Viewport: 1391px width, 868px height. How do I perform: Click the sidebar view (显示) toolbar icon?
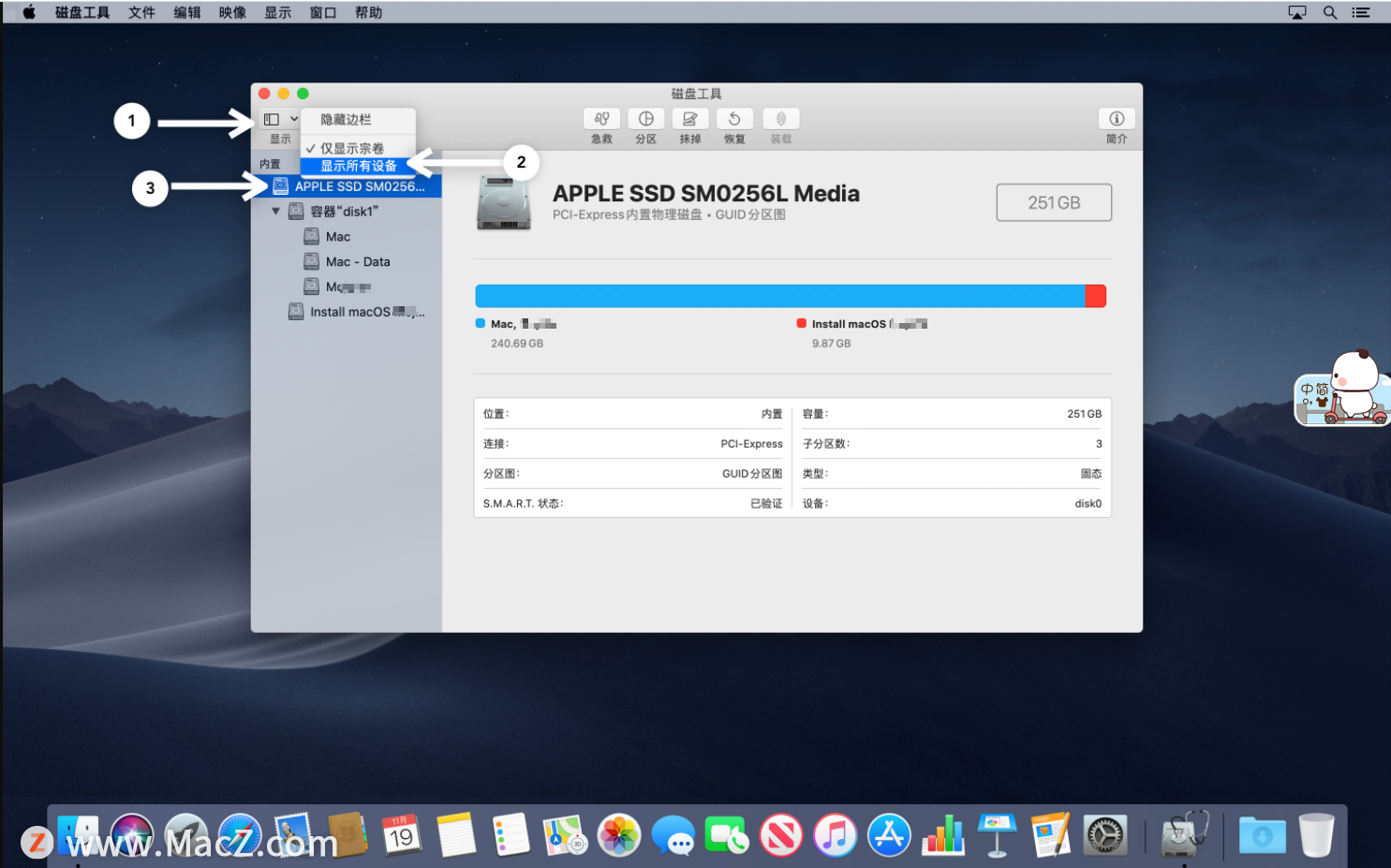coord(272,120)
